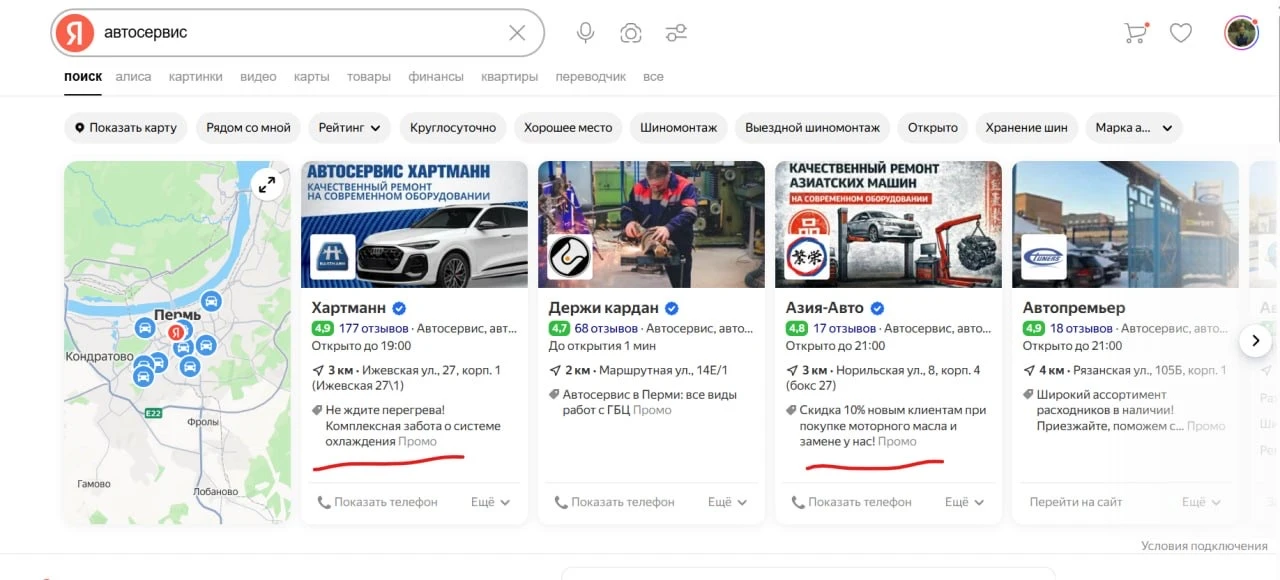This screenshot has height=580, width=1280.
Task: Click the Показать карту chip
Action: point(126,128)
